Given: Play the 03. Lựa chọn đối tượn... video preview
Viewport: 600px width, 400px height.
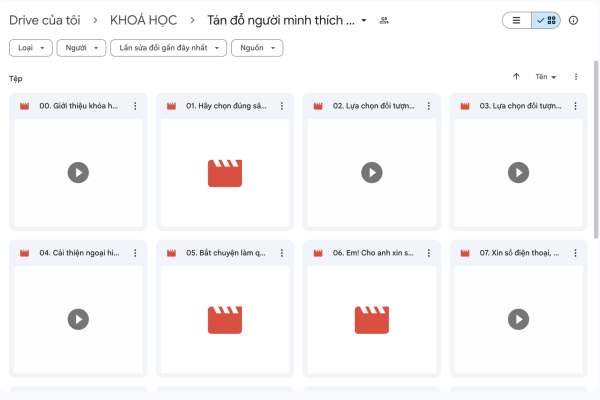Looking at the screenshot, I should tap(518, 173).
